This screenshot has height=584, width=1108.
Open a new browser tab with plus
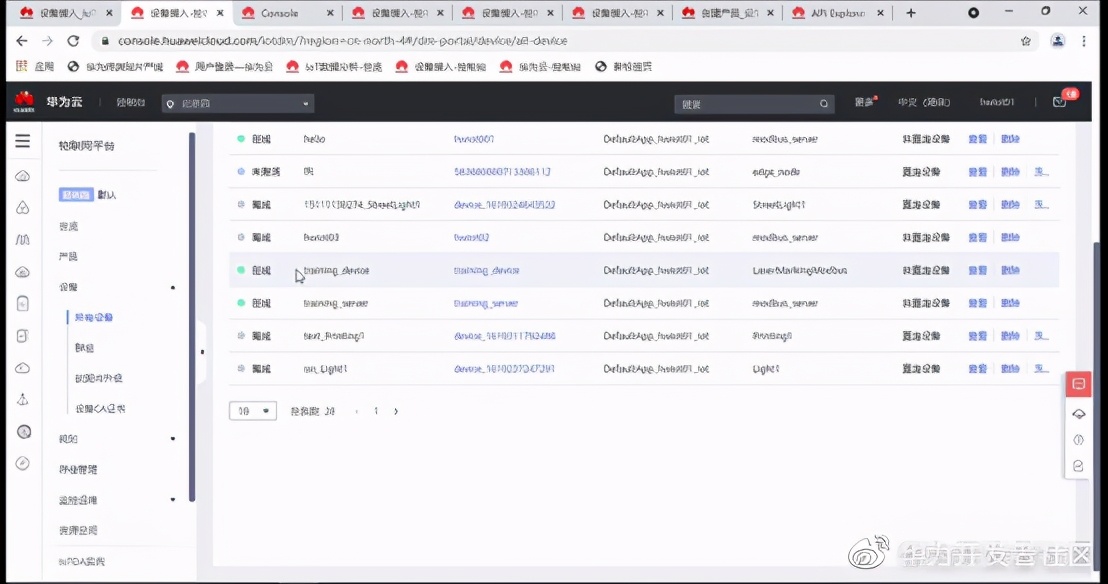click(911, 13)
